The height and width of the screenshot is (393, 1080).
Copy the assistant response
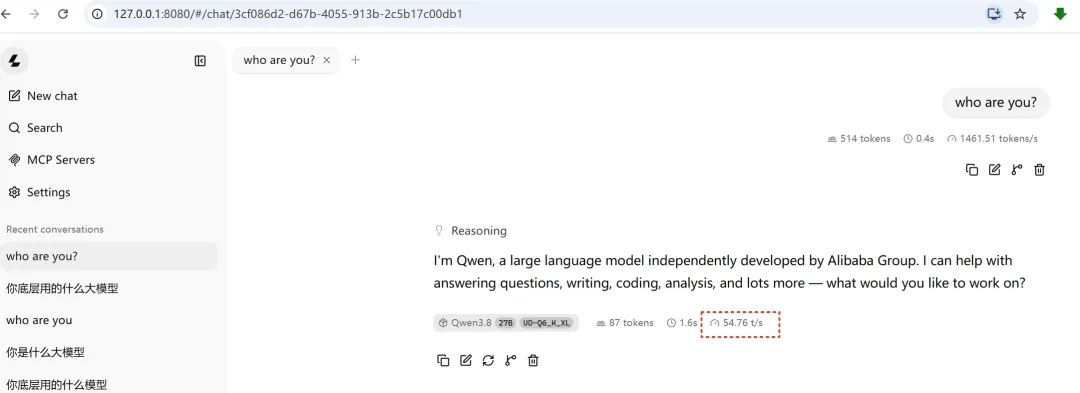443,360
